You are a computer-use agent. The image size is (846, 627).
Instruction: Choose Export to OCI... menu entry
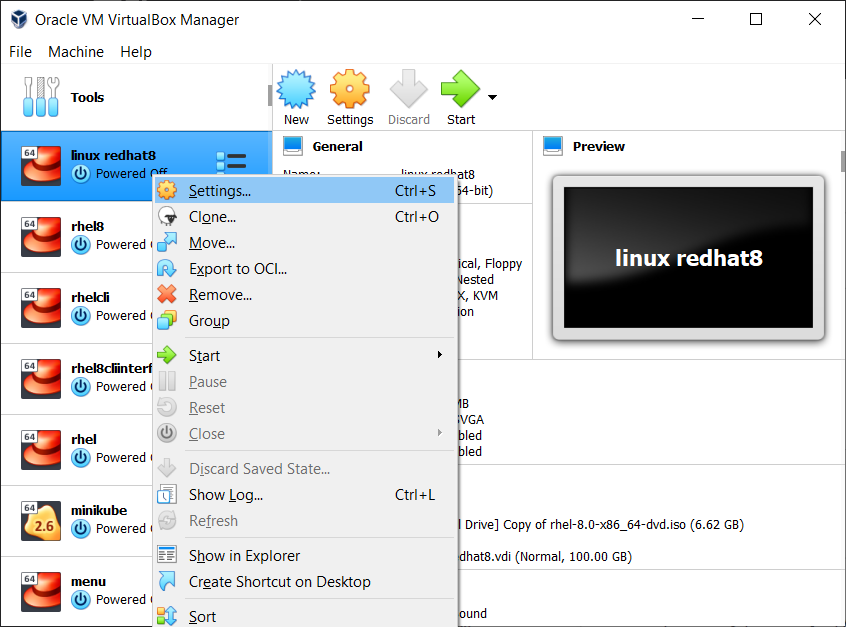304,269
